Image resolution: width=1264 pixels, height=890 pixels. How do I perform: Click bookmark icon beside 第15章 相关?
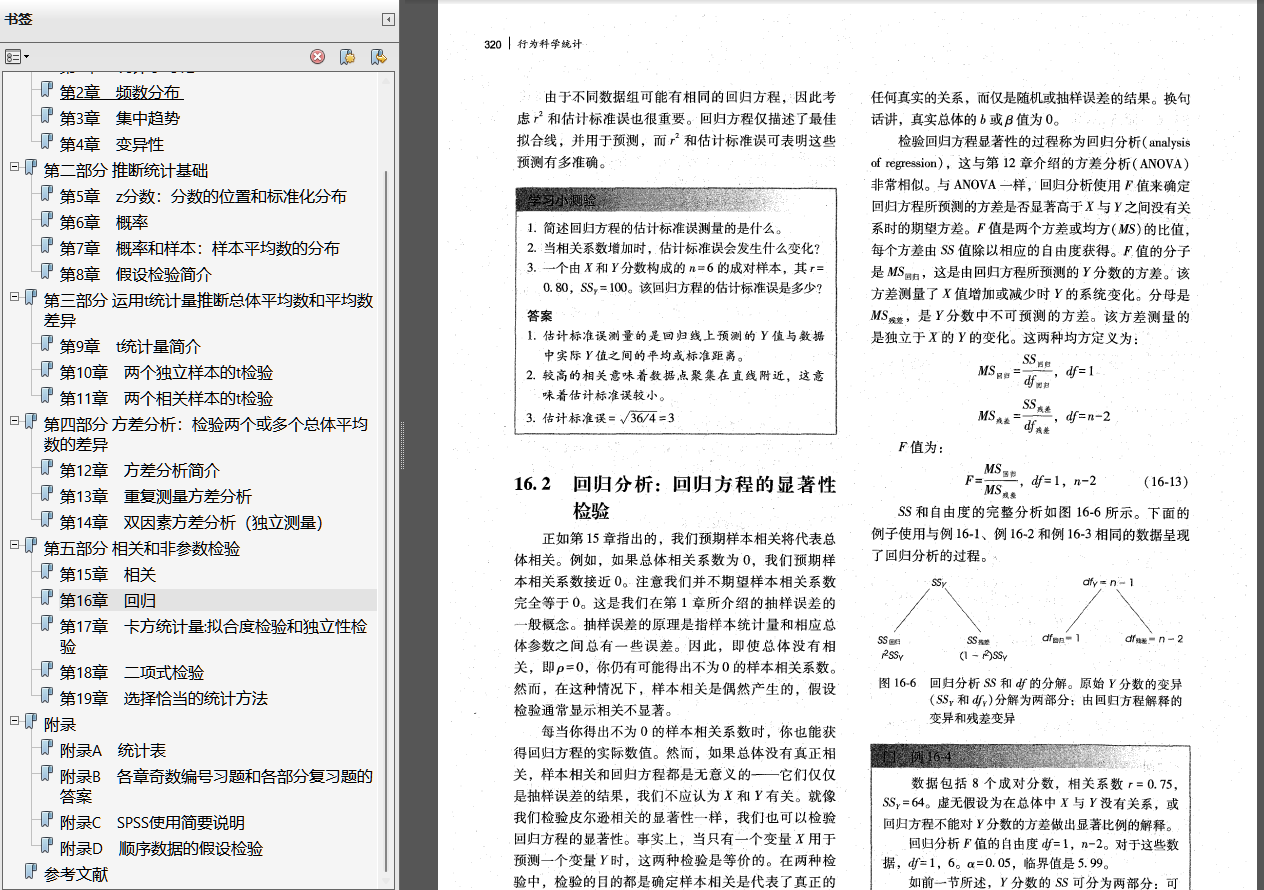(x=47, y=573)
